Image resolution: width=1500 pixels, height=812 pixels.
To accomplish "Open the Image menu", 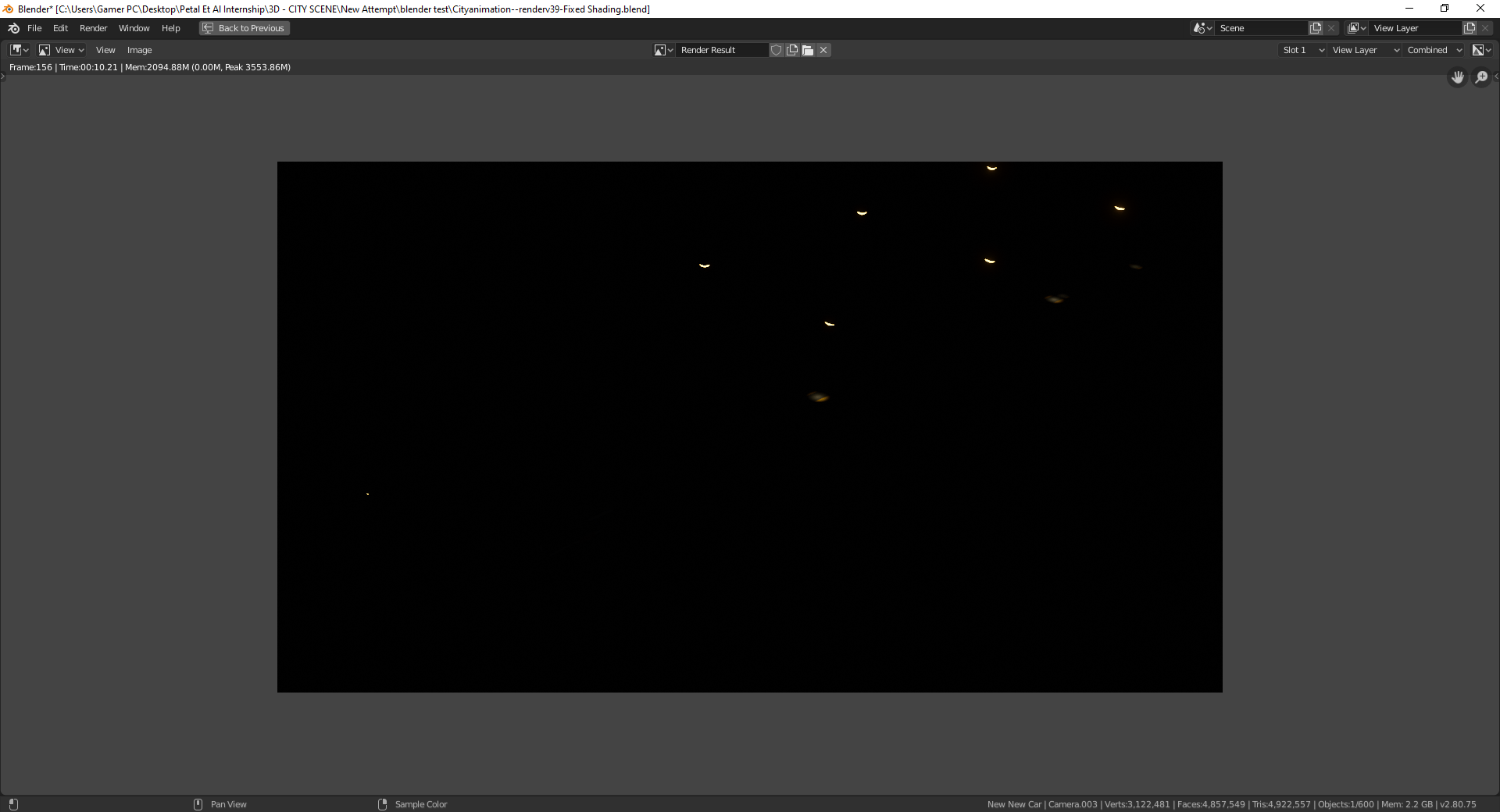I will (x=139, y=49).
